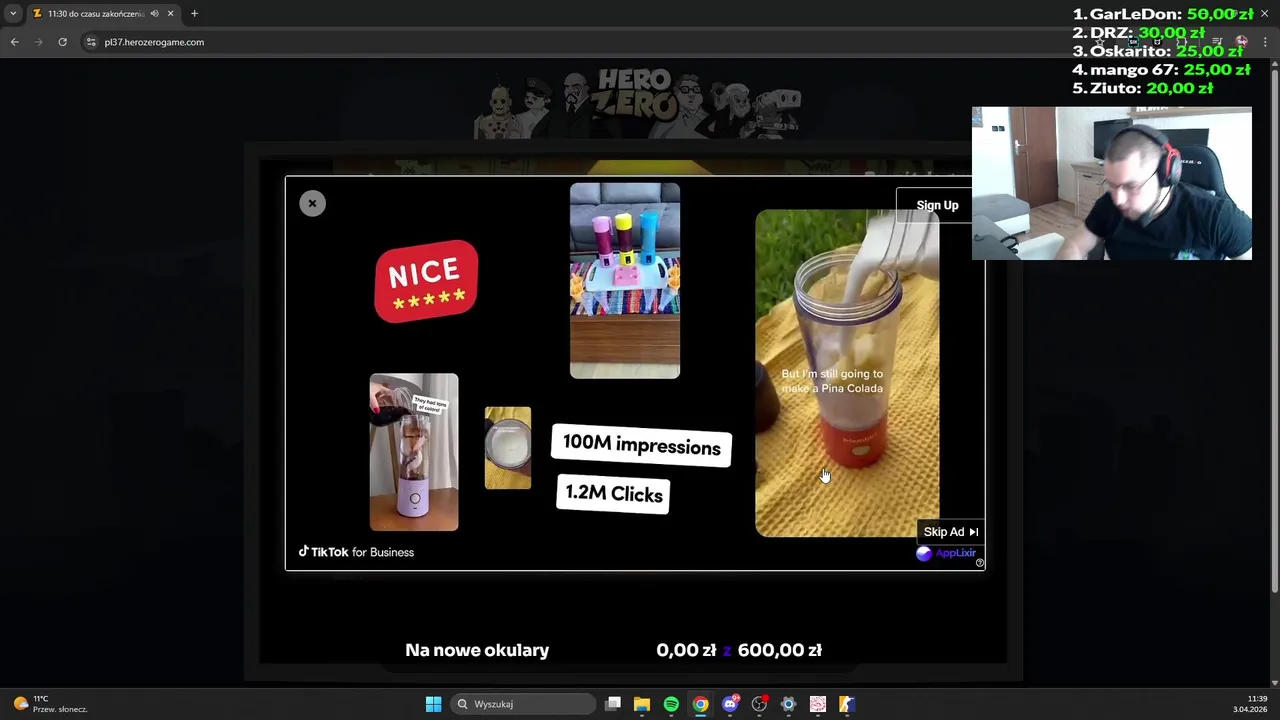Open Discord from the taskbar
Image resolution: width=1280 pixels, height=720 pixels.
730,704
